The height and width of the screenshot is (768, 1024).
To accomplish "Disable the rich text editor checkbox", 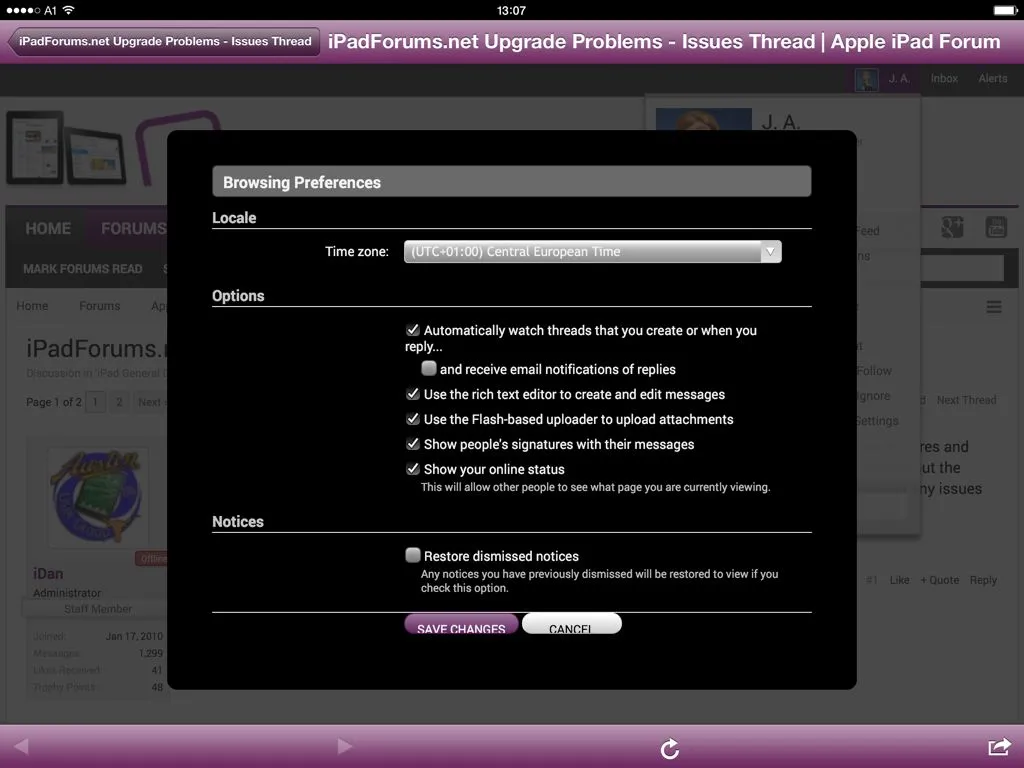I will click(413, 394).
